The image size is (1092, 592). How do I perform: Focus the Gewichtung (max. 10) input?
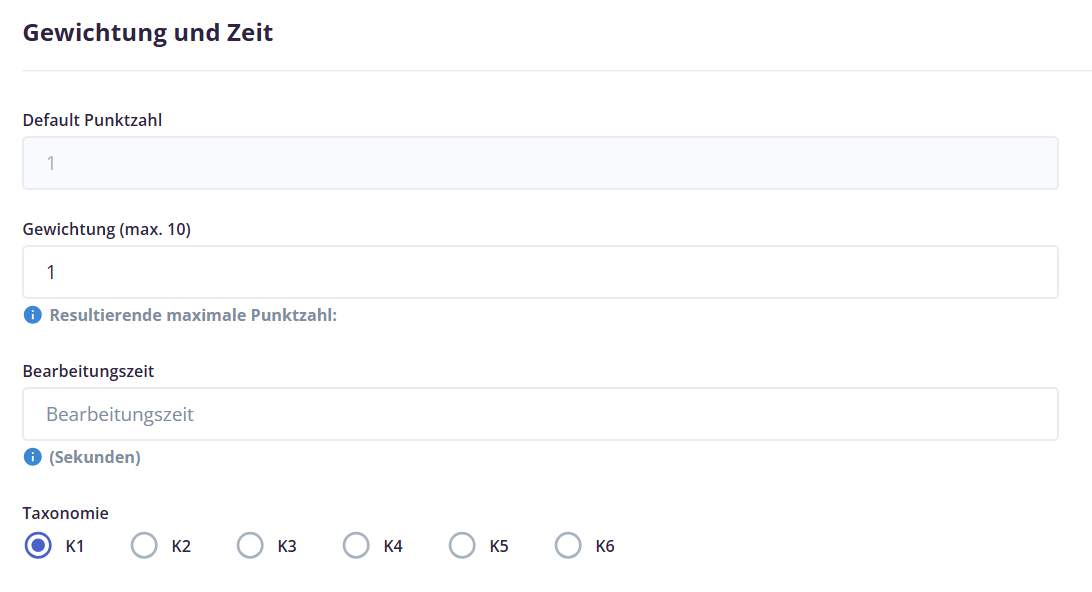click(540, 272)
